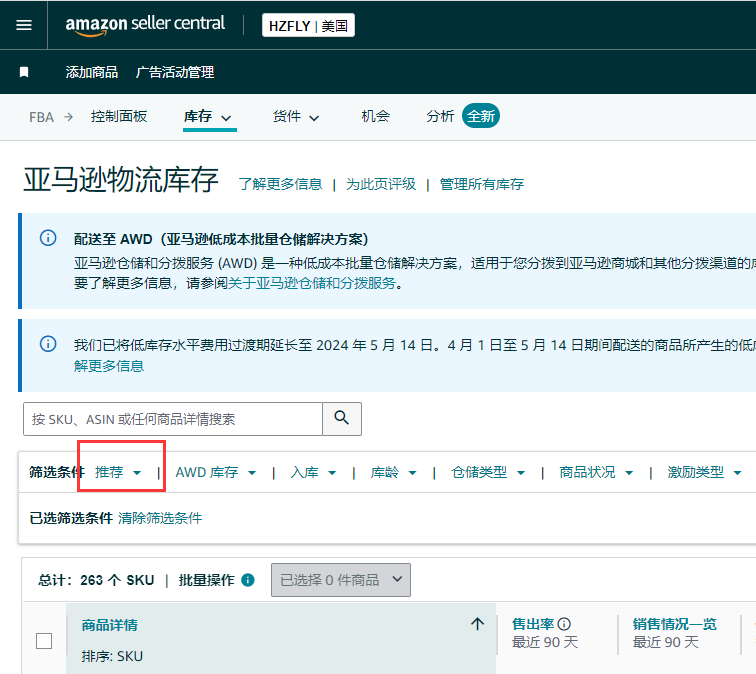This screenshot has height=674, width=756.
Task: Click the 商品详情 column header
Action: click(109, 625)
